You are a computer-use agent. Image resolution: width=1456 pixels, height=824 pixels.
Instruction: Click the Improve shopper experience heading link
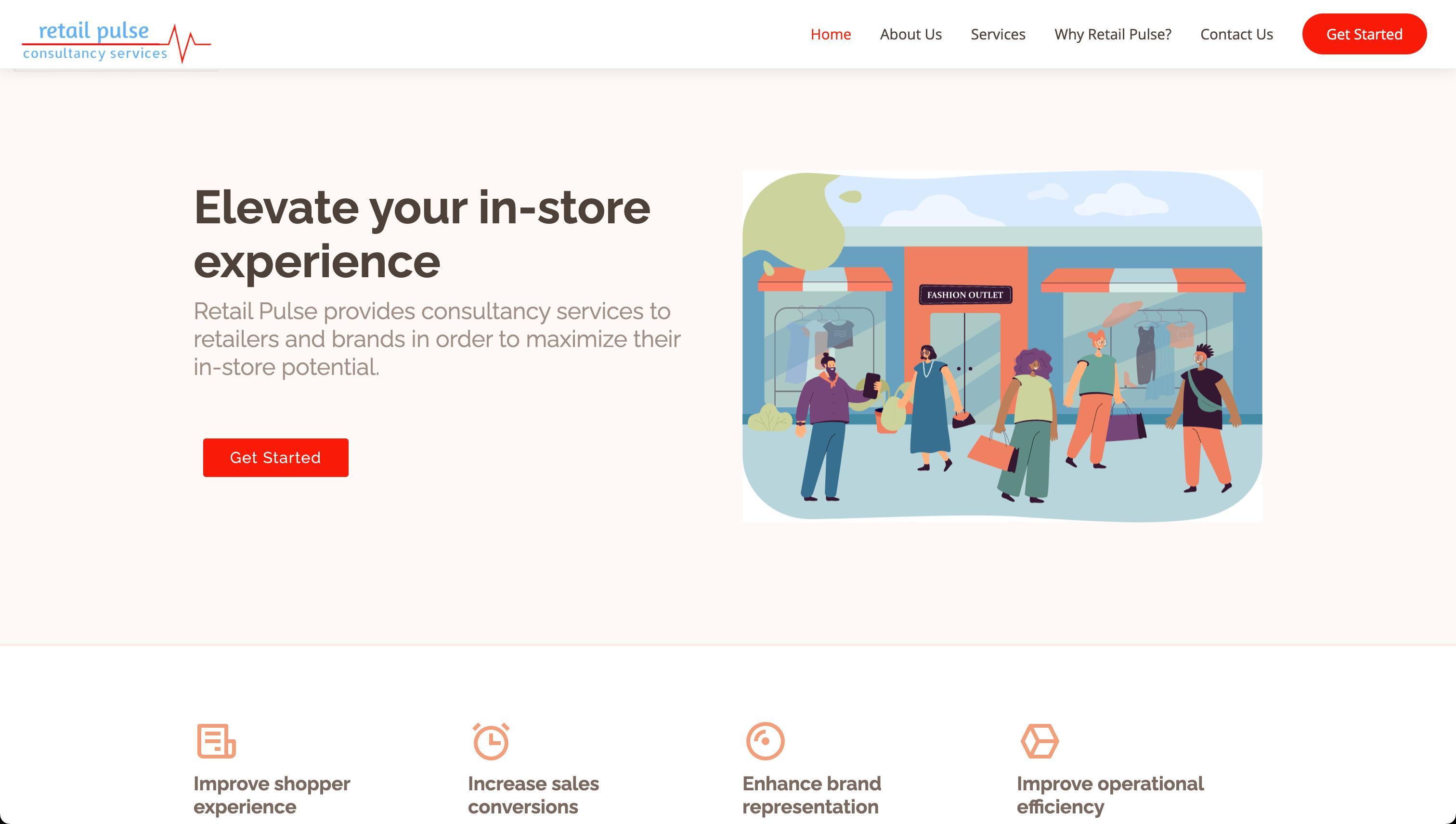point(271,795)
